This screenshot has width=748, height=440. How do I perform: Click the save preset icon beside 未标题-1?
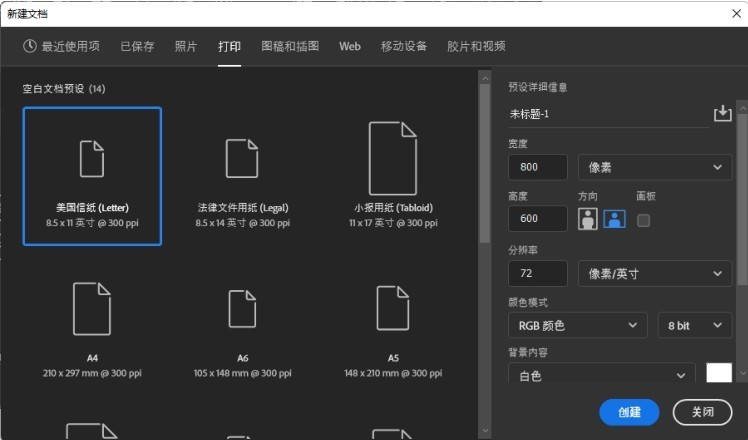pos(722,114)
